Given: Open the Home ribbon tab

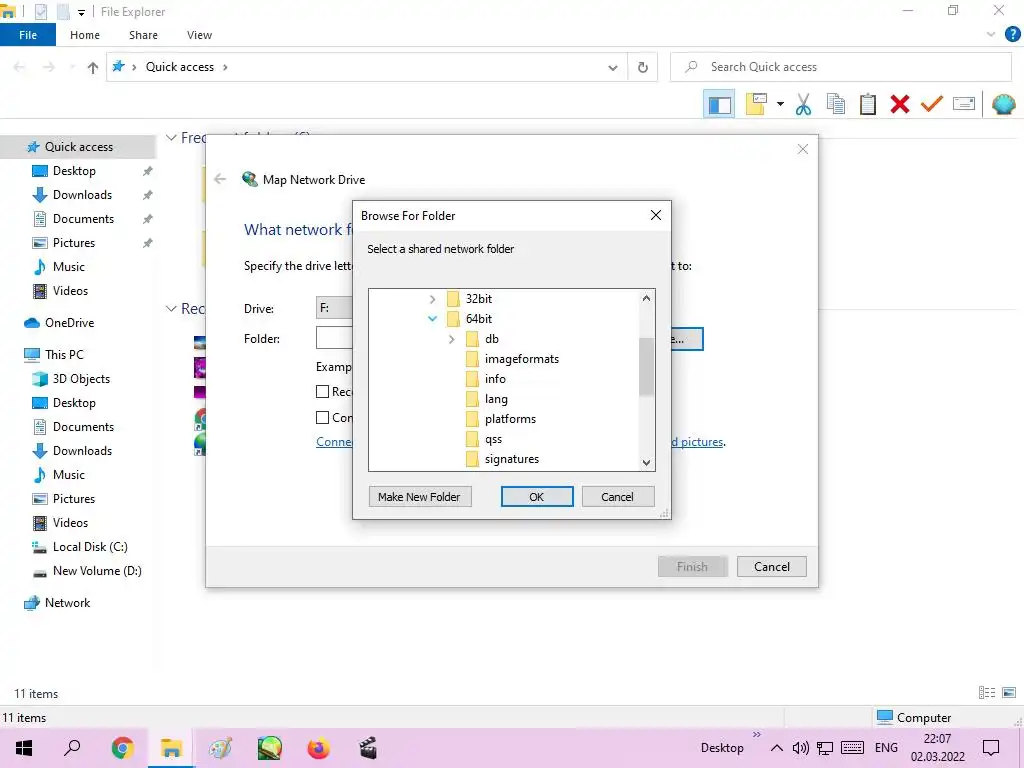Looking at the screenshot, I should point(85,35).
